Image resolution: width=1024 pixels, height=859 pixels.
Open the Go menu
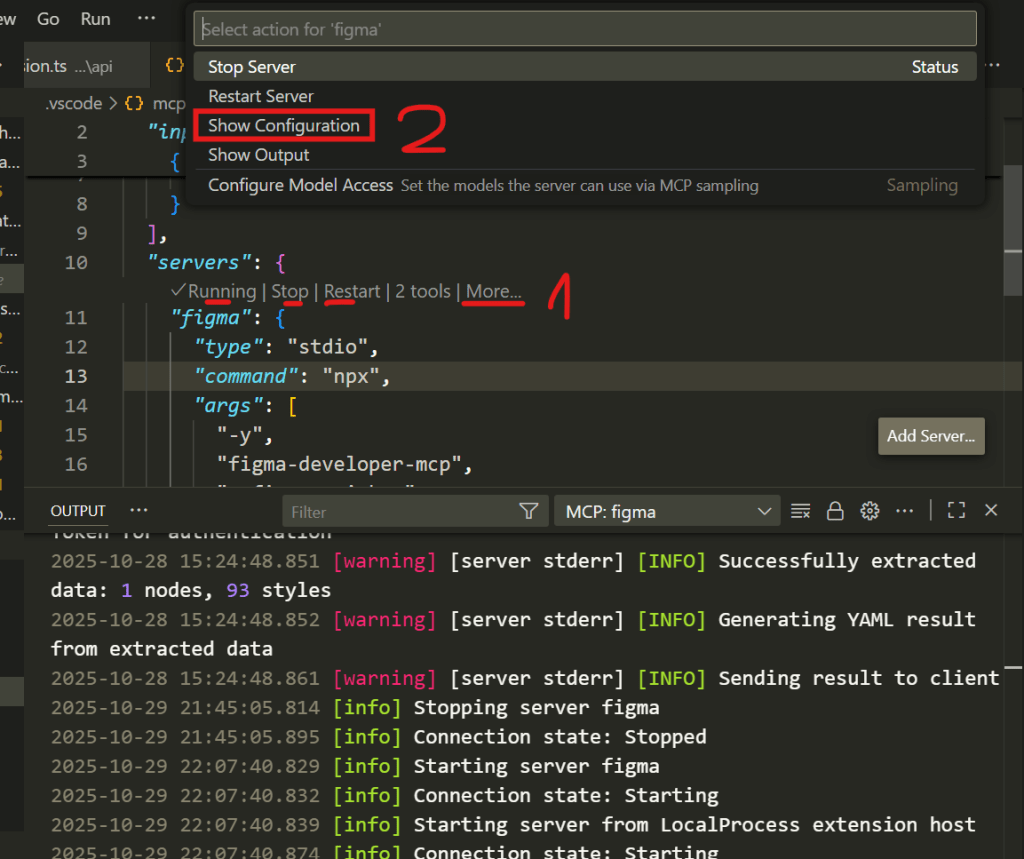pyautogui.click(x=47, y=17)
